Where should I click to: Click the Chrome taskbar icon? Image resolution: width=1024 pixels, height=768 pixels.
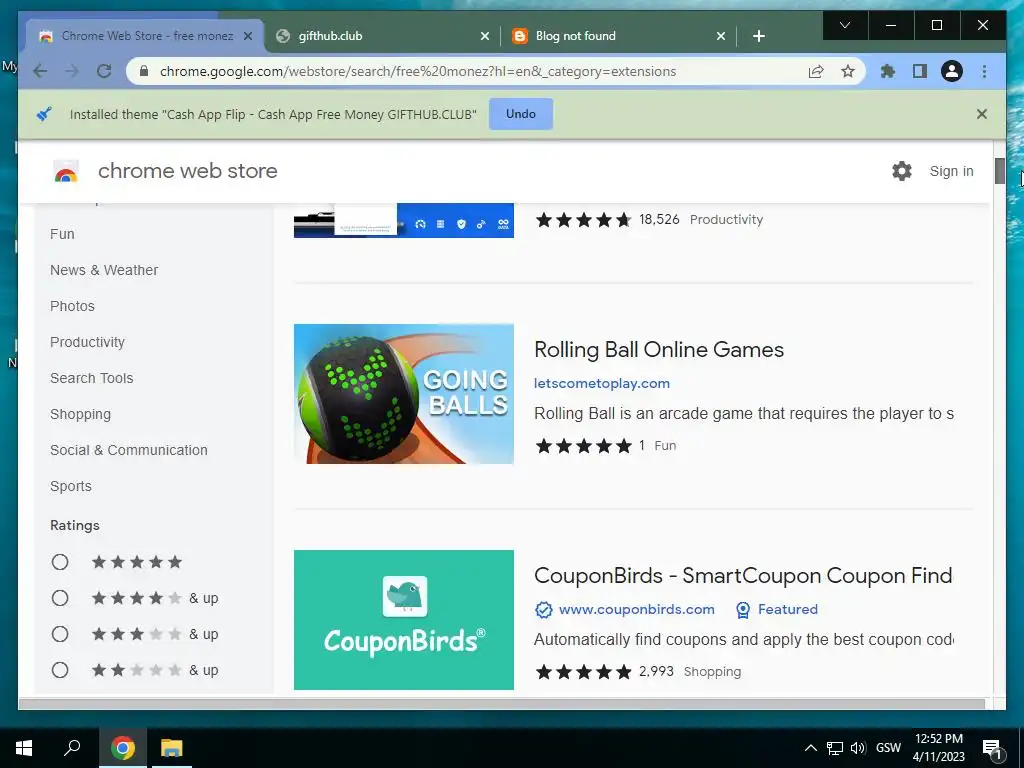pos(123,748)
